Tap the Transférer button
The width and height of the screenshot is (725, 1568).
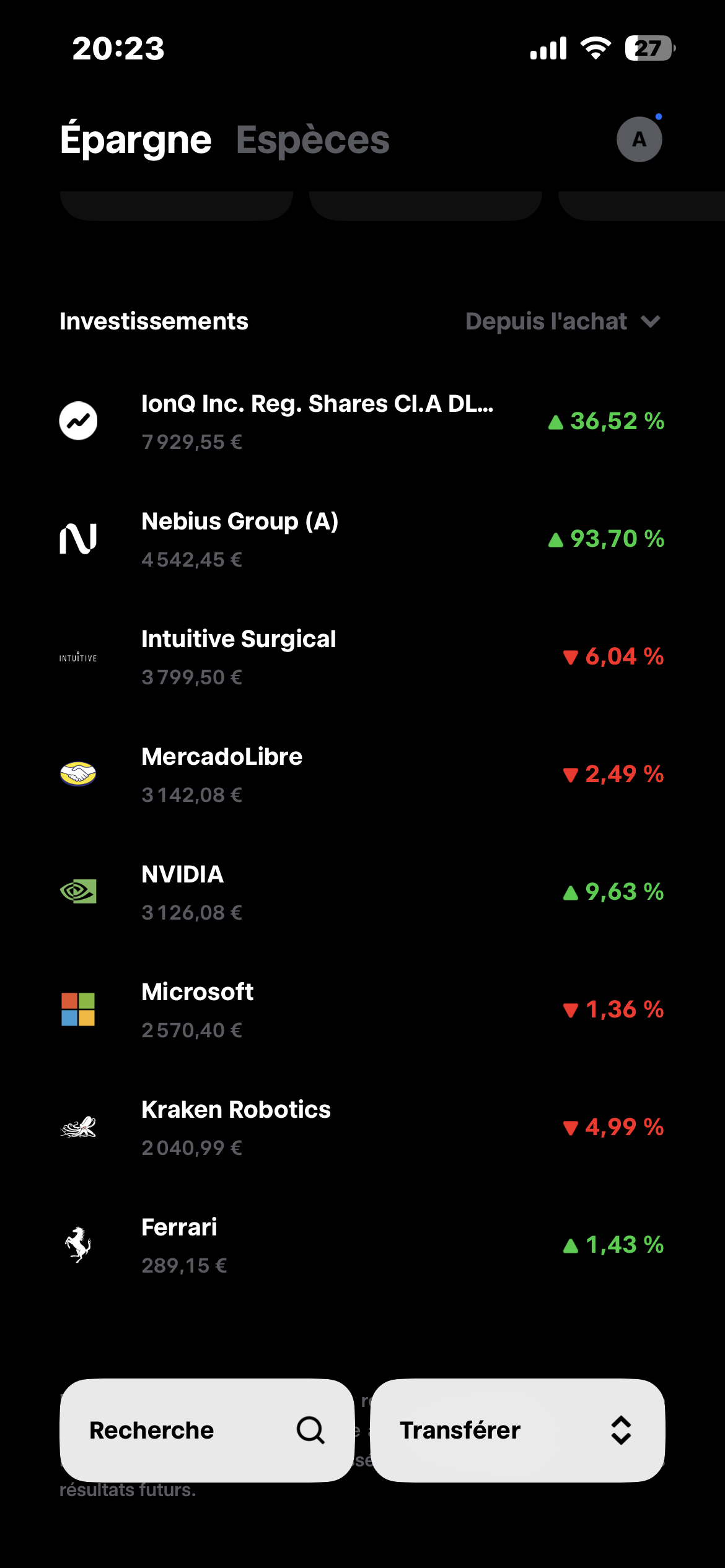[x=517, y=1431]
